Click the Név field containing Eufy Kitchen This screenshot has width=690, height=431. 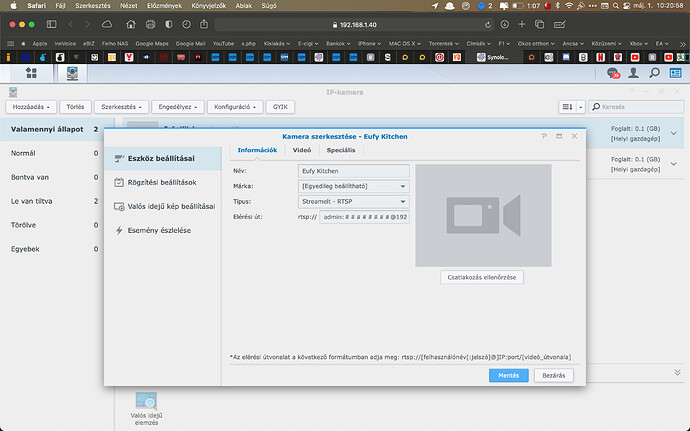353,171
